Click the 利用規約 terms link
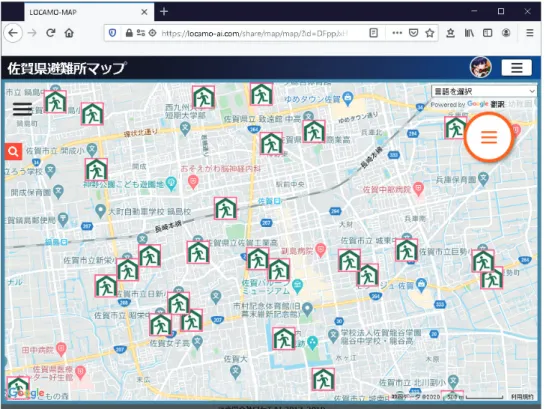 click(x=522, y=396)
